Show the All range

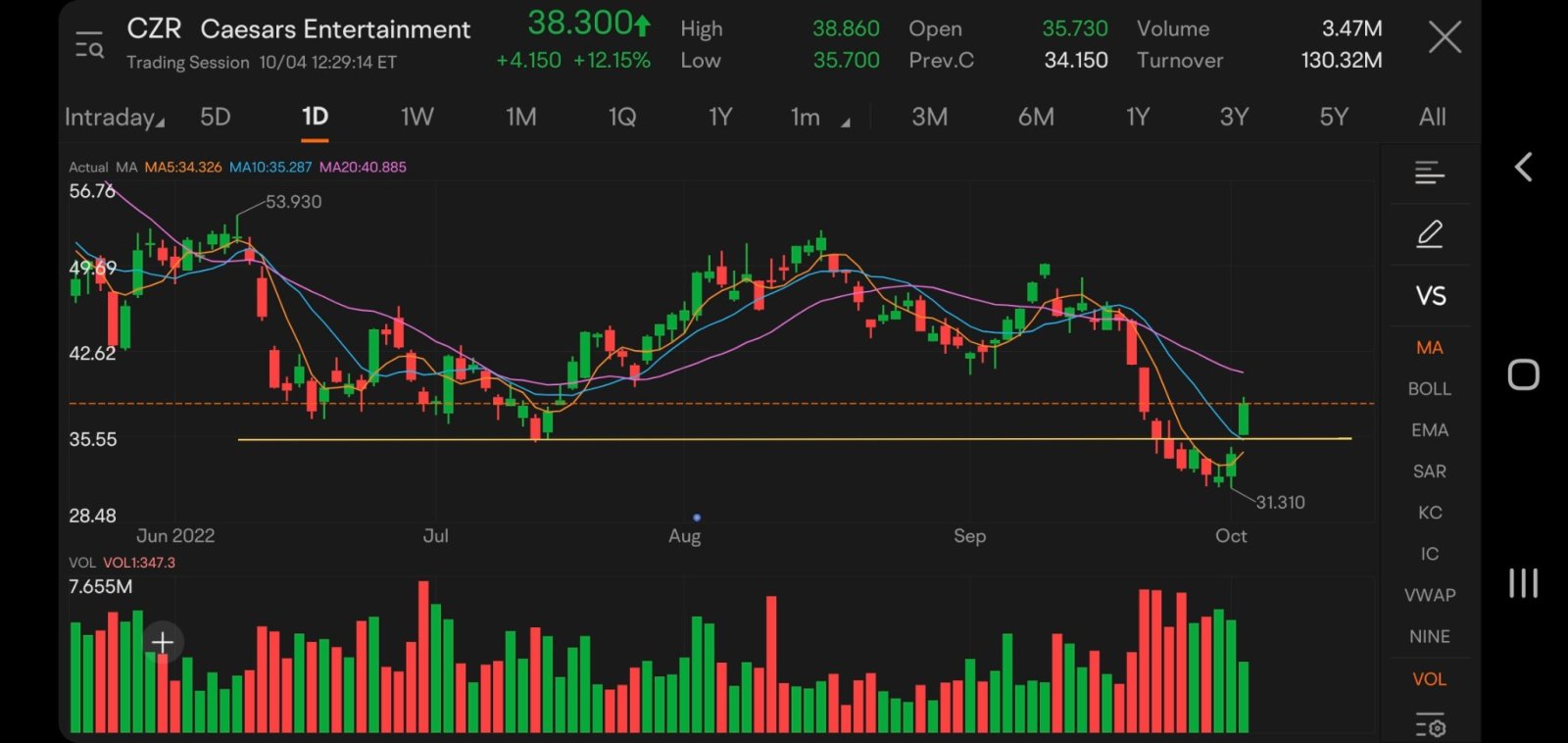coord(1433,118)
